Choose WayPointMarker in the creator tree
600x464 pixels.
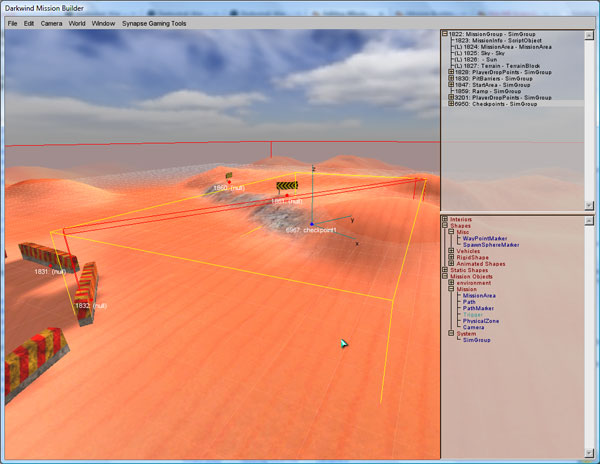pyautogui.click(x=484, y=239)
